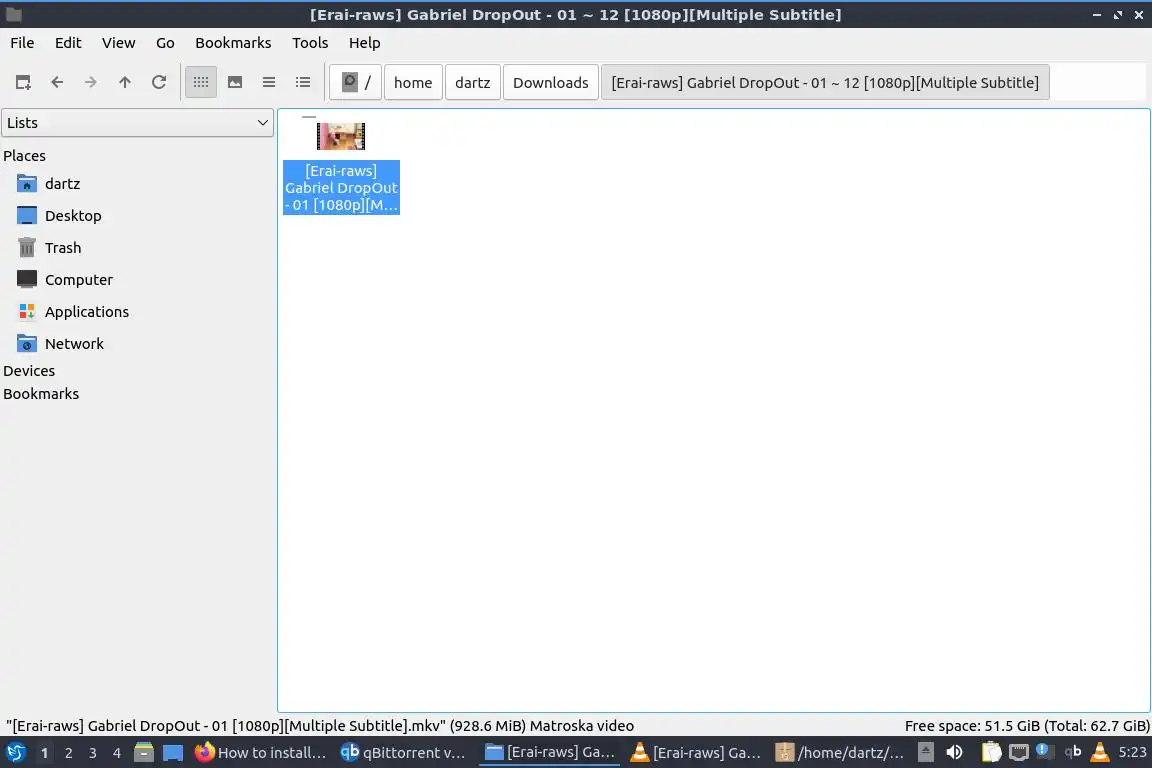Switch to the VLC Erai-raws taskbar window
Screen dimensions: 1152x768
[696, 753]
